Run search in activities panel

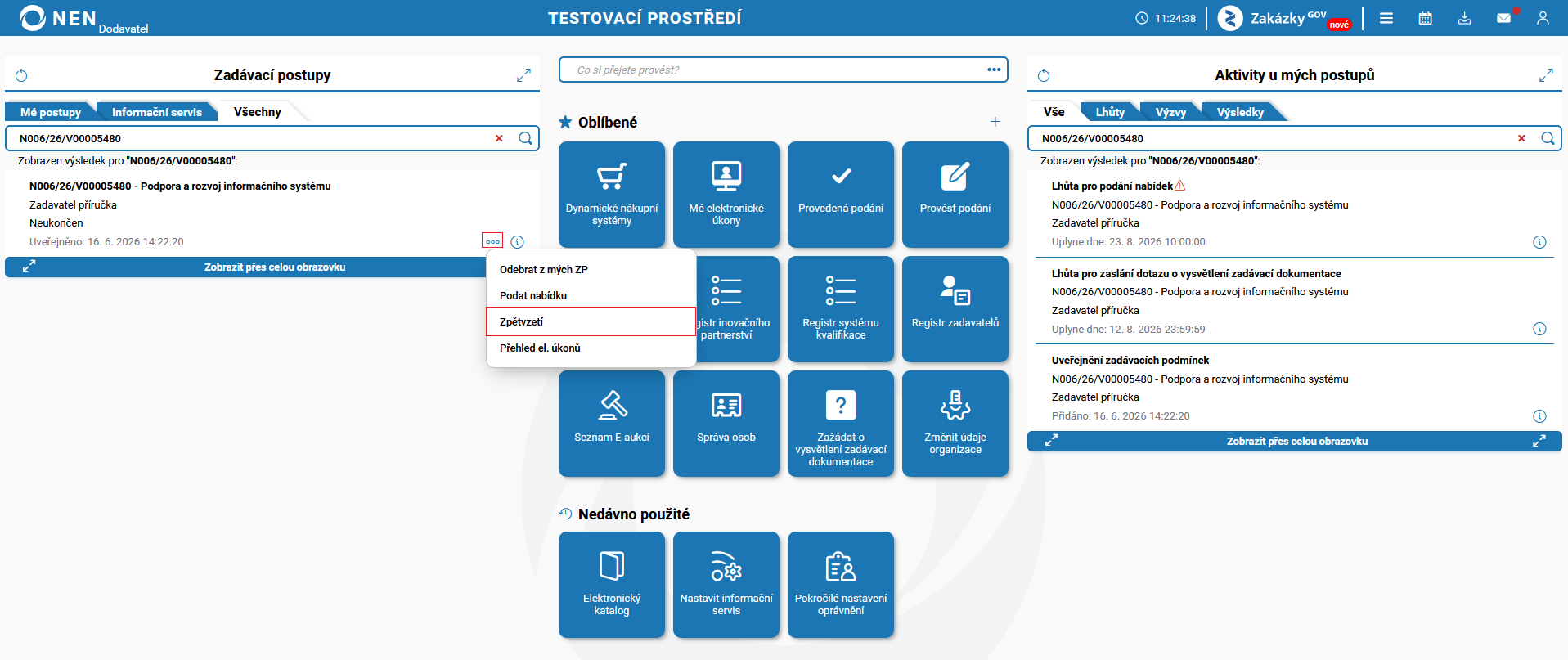(x=1548, y=138)
